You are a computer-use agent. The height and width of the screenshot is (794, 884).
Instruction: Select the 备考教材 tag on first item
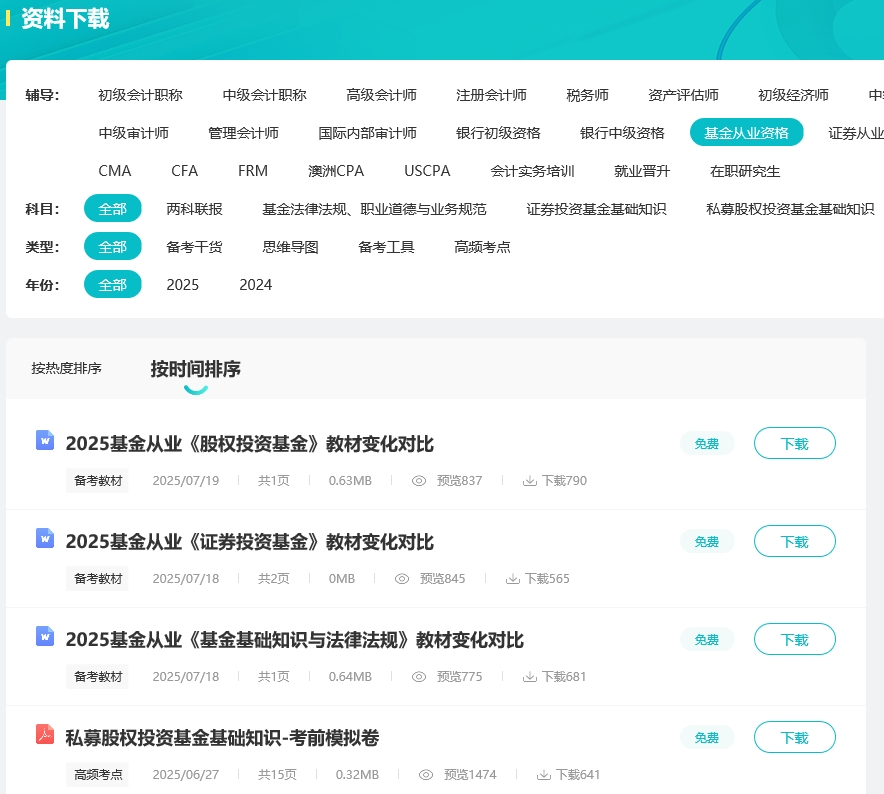point(97,480)
